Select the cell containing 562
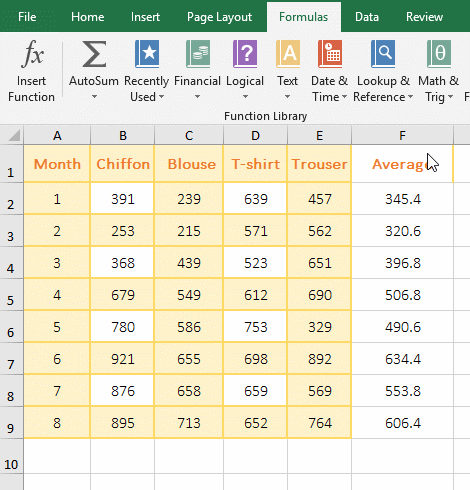470x490 pixels. tap(319, 231)
